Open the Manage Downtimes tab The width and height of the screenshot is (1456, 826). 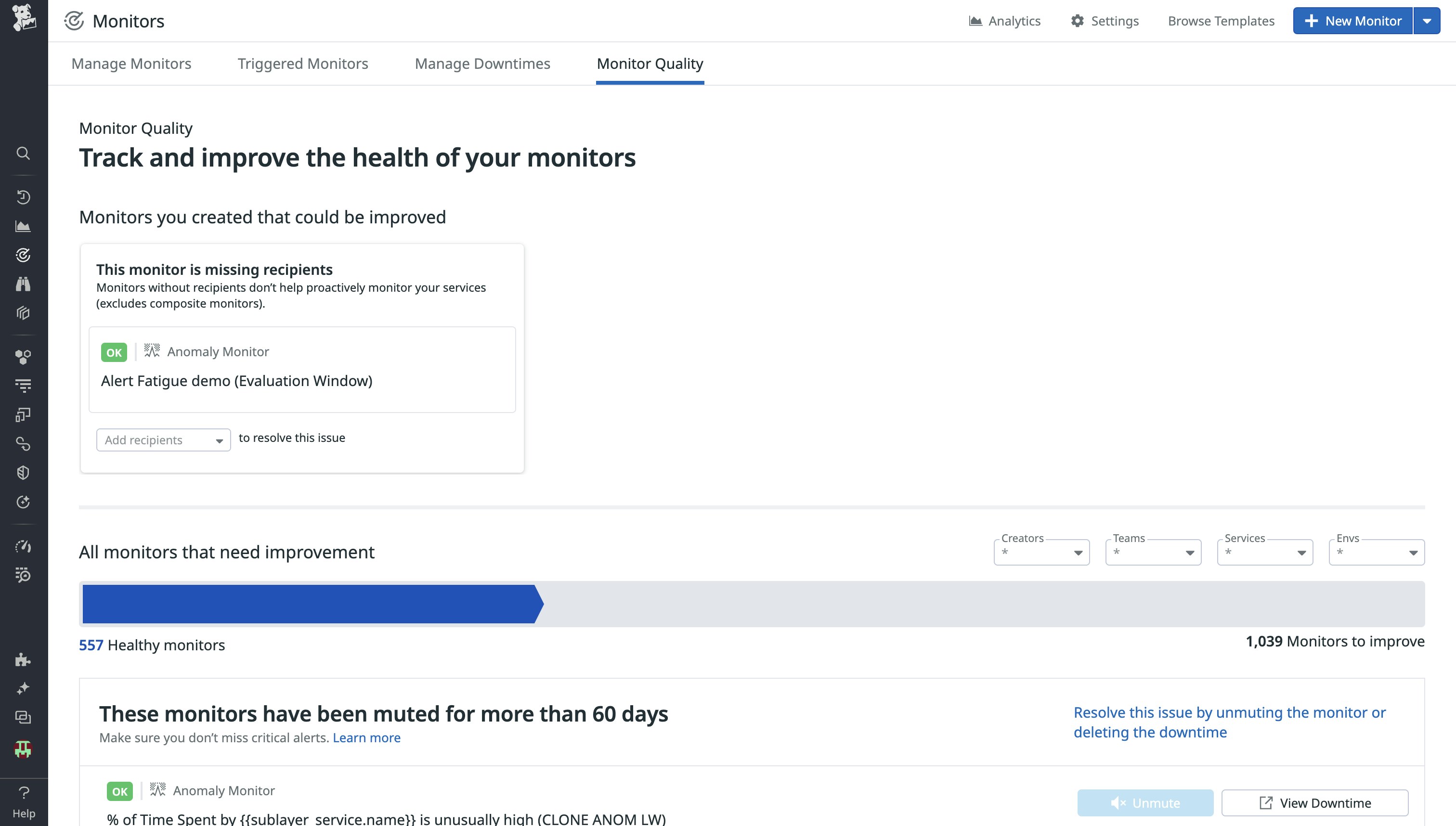[x=482, y=64]
